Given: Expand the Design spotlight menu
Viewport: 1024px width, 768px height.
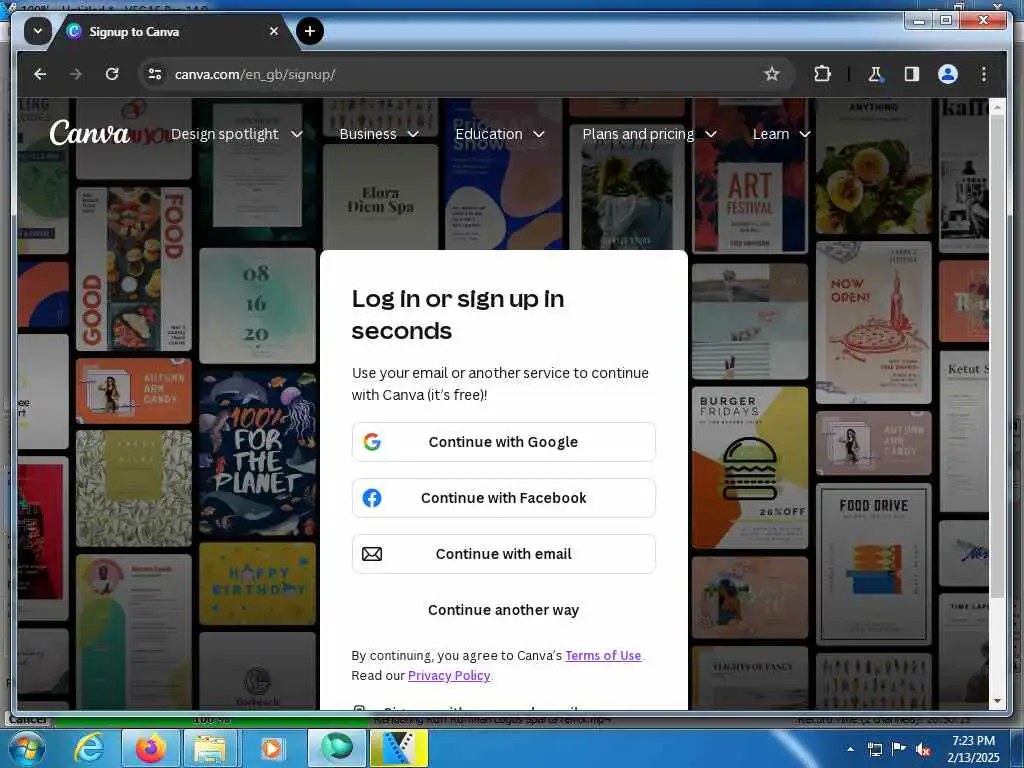Looking at the screenshot, I should tap(236, 134).
